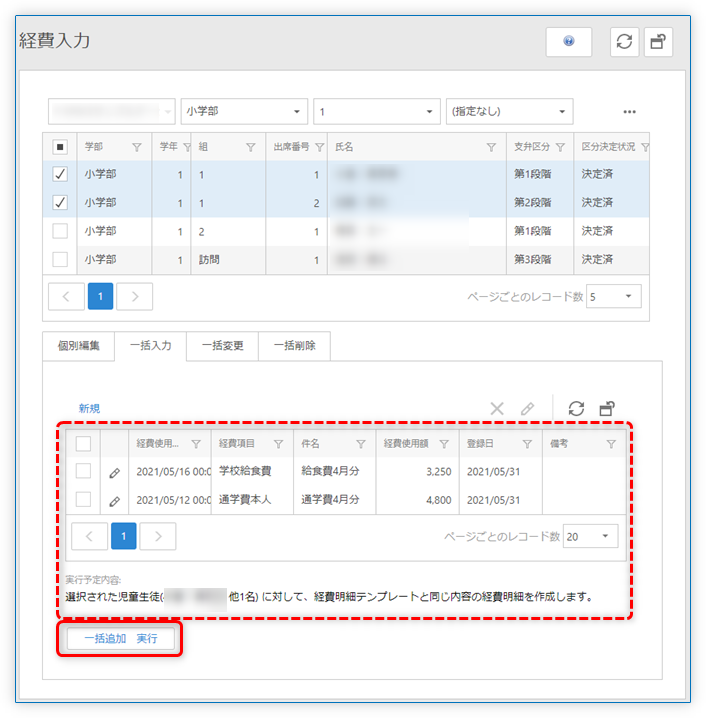Filter the 出席番号 column
Screen dimensions: 706x718
pos(320,147)
